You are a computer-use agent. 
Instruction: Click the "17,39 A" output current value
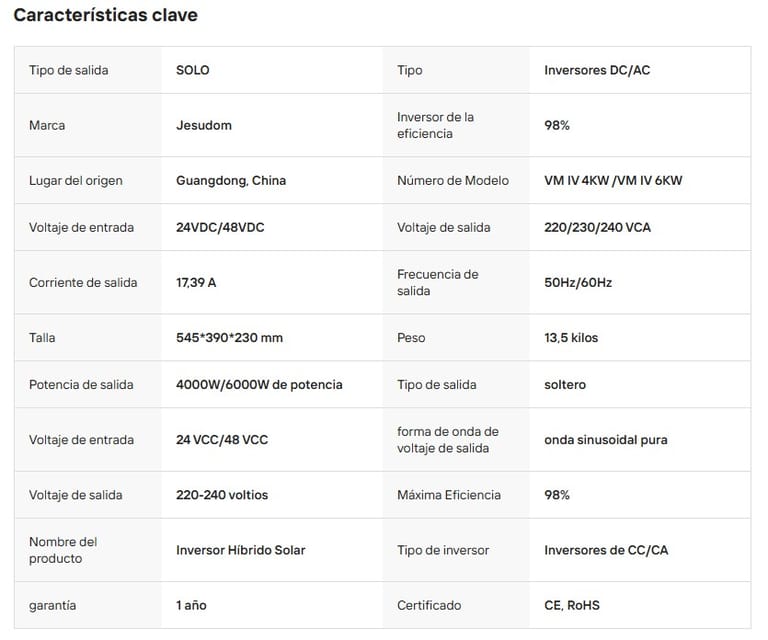(196, 282)
